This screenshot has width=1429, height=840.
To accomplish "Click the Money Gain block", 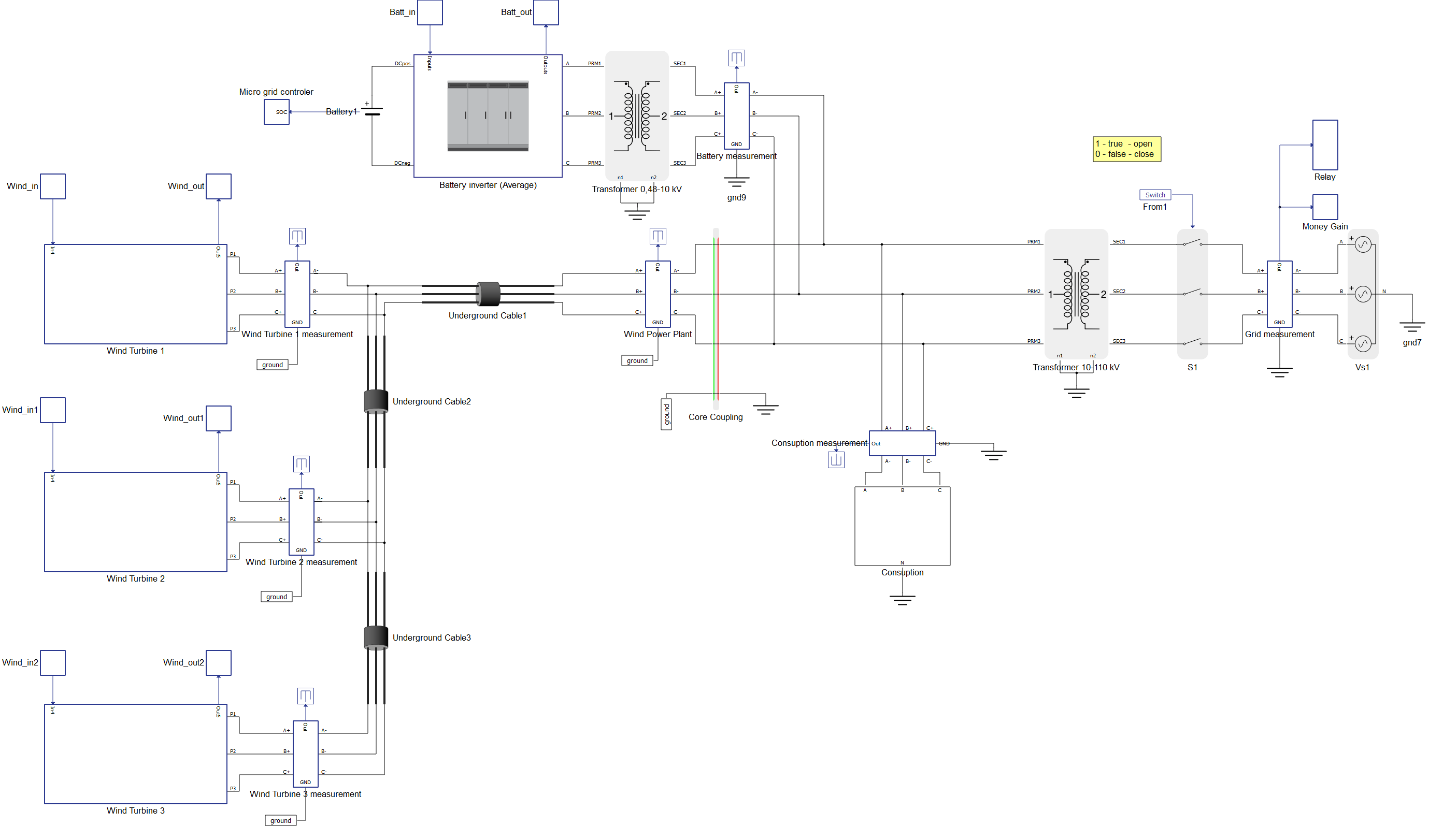I will tap(1325, 208).
